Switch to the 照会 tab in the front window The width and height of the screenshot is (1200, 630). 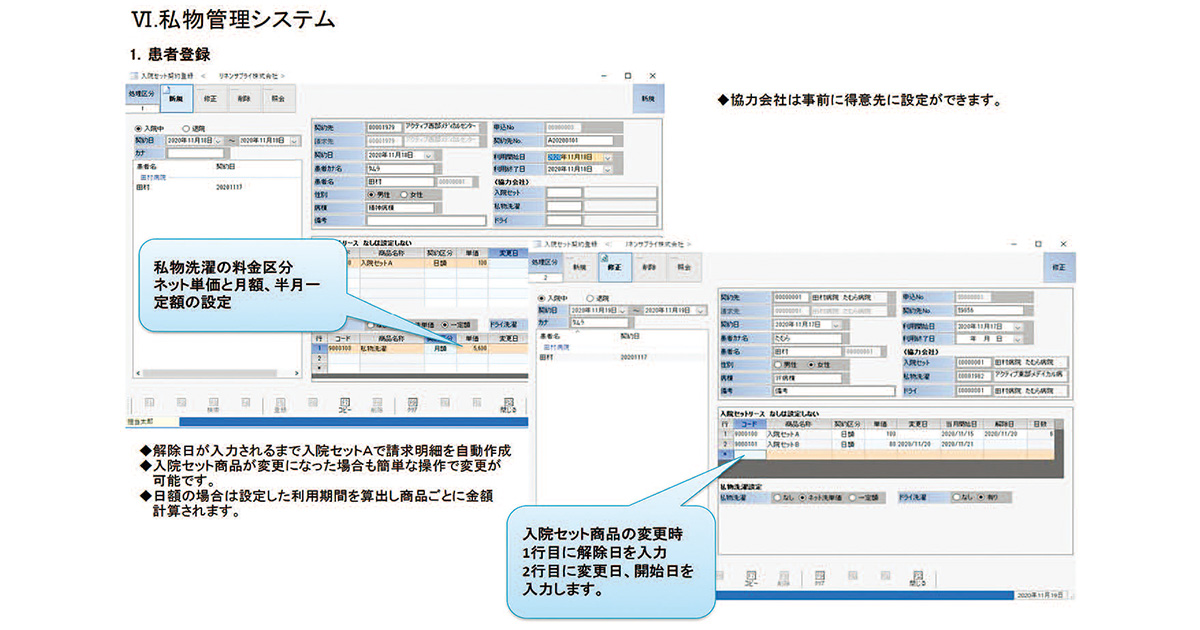click(684, 268)
